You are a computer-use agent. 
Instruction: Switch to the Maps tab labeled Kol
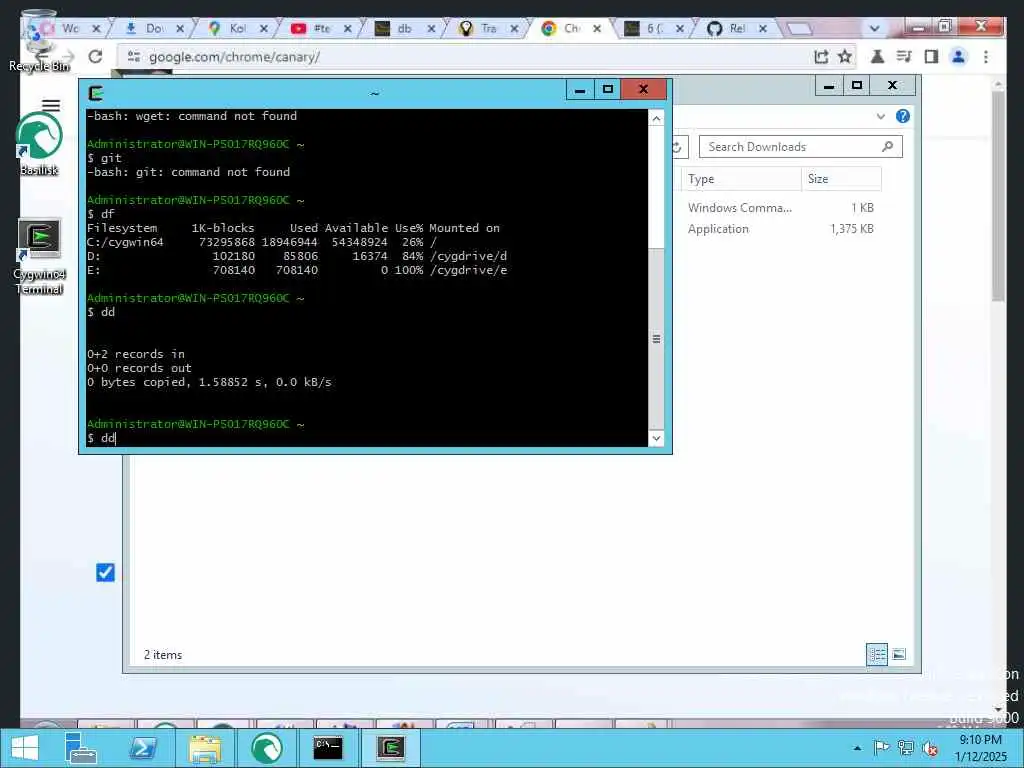coord(238,29)
